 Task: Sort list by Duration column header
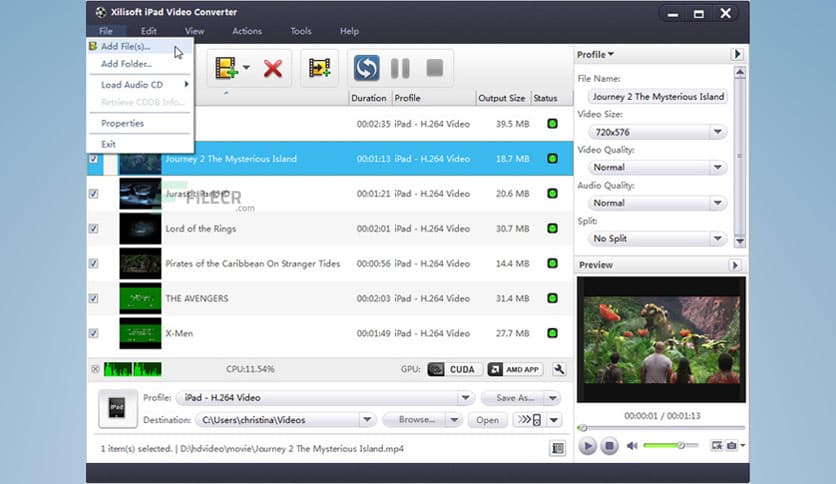coord(370,98)
